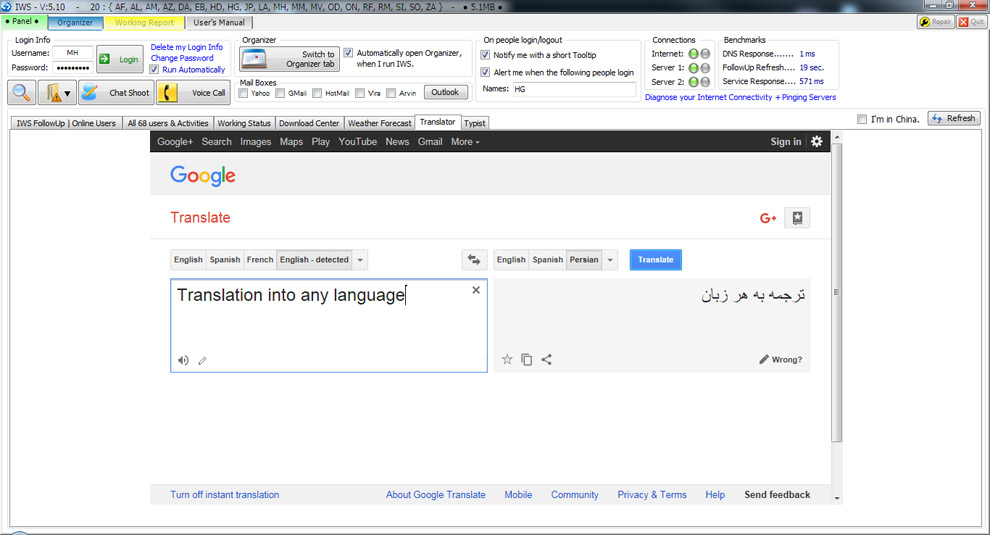Swap source and target languages
The height and width of the screenshot is (535, 990).
click(474, 260)
